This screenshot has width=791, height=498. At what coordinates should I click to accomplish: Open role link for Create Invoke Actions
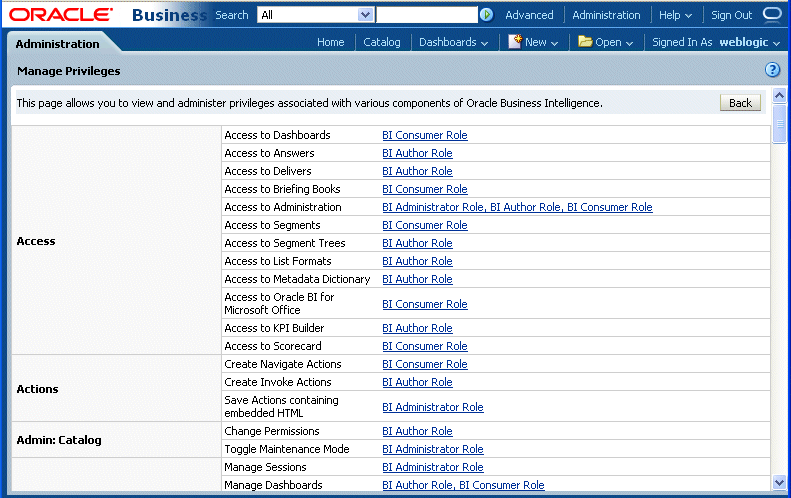tap(417, 382)
